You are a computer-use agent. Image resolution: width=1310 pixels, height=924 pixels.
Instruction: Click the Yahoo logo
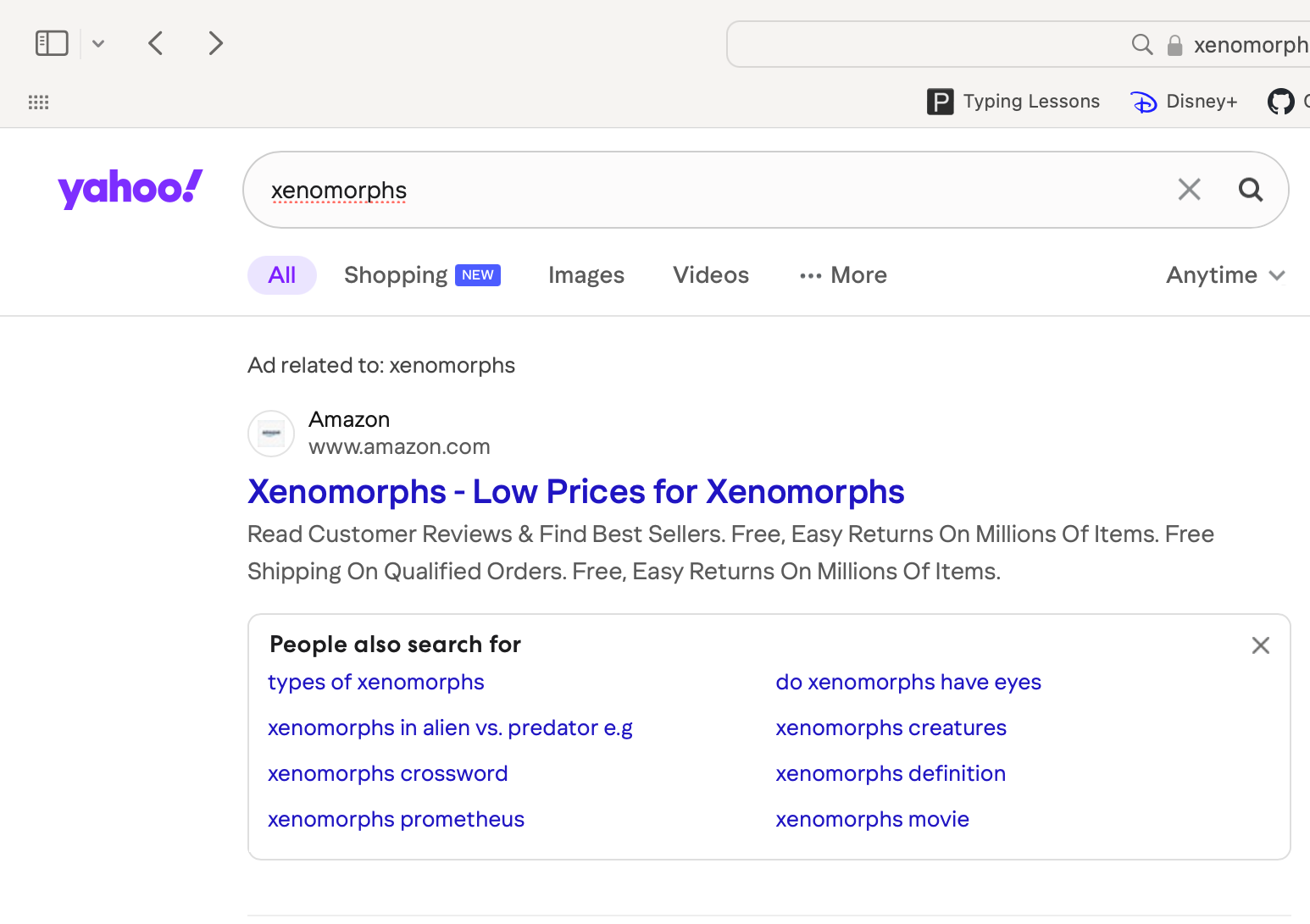(x=130, y=189)
